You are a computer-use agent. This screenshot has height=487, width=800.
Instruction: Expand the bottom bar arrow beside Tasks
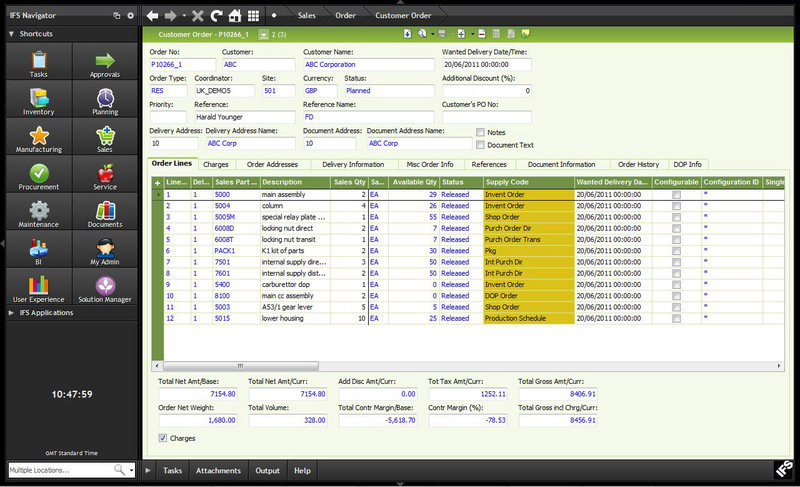(x=148, y=470)
